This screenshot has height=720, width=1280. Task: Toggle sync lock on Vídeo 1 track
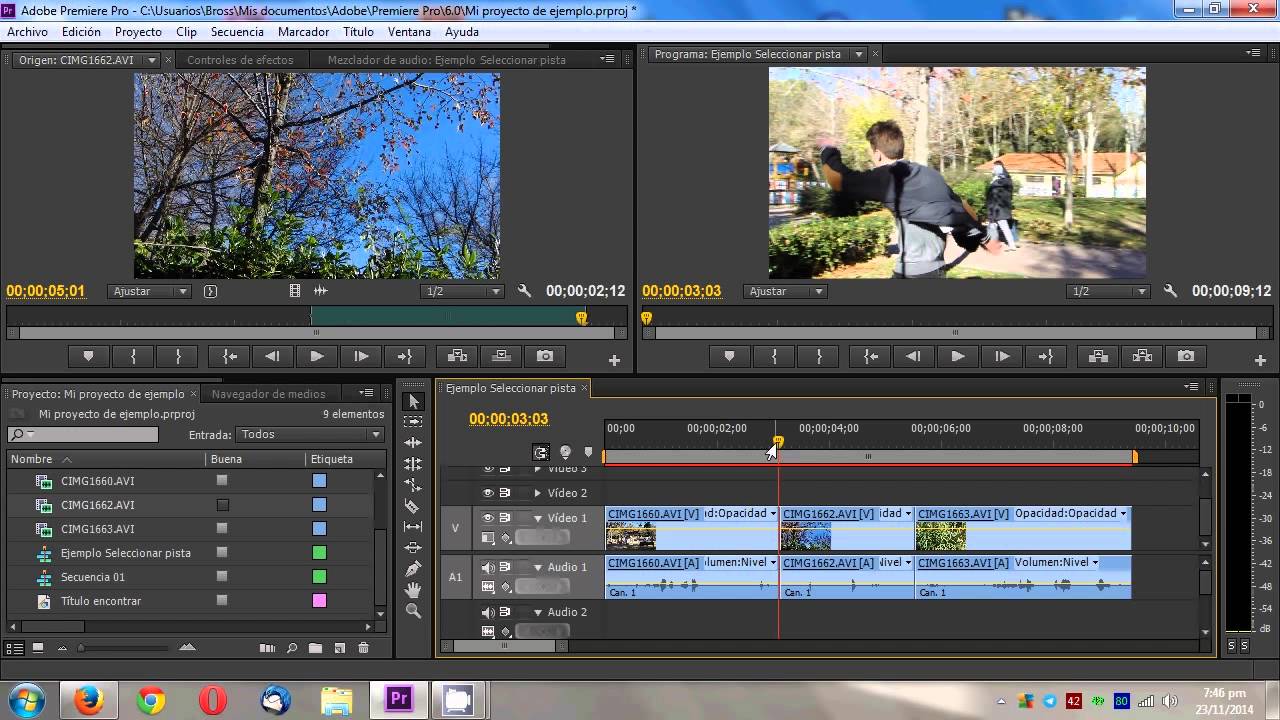[505, 518]
